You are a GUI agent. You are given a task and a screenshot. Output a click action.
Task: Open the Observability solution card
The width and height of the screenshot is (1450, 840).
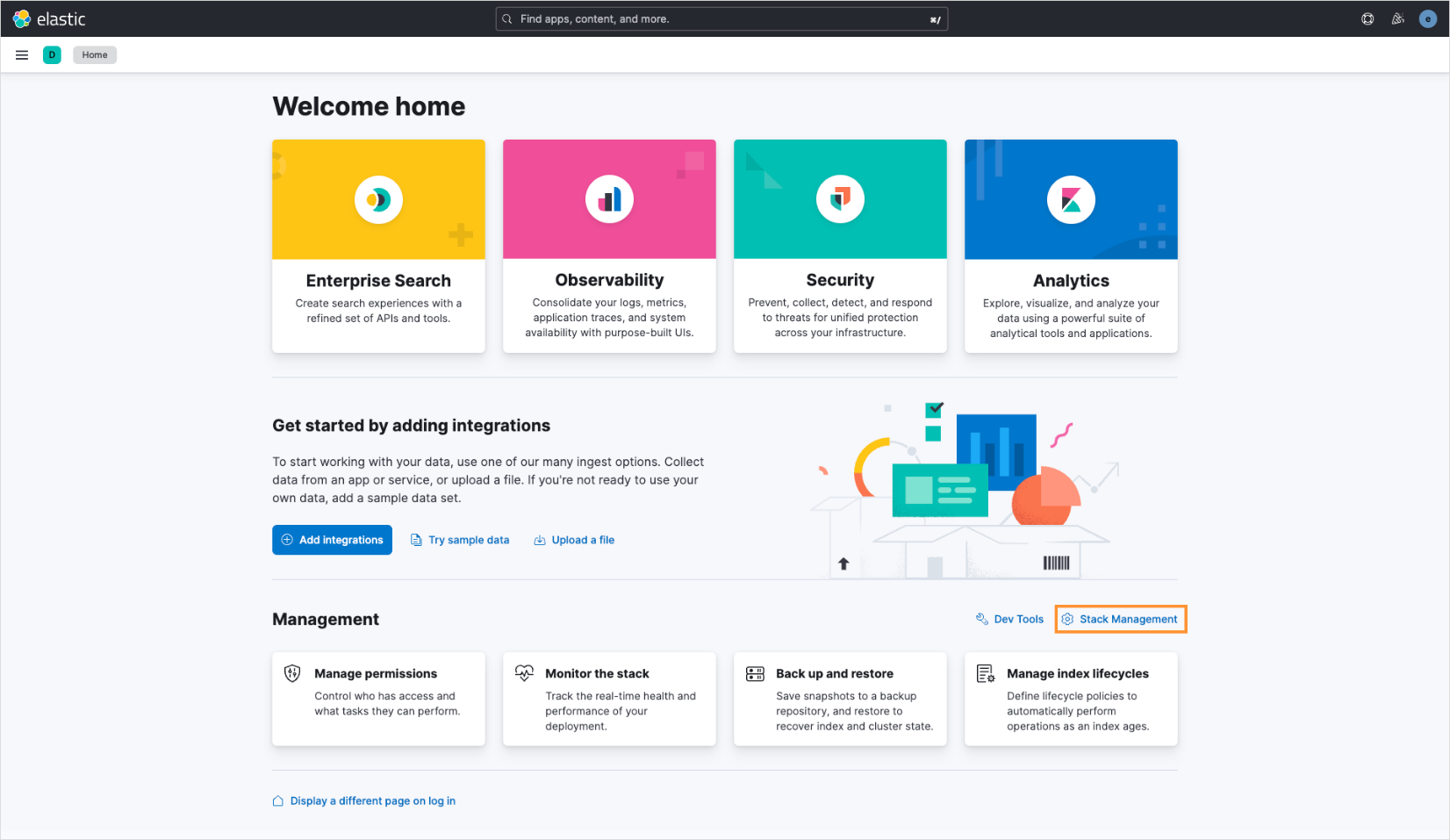[x=609, y=246]
